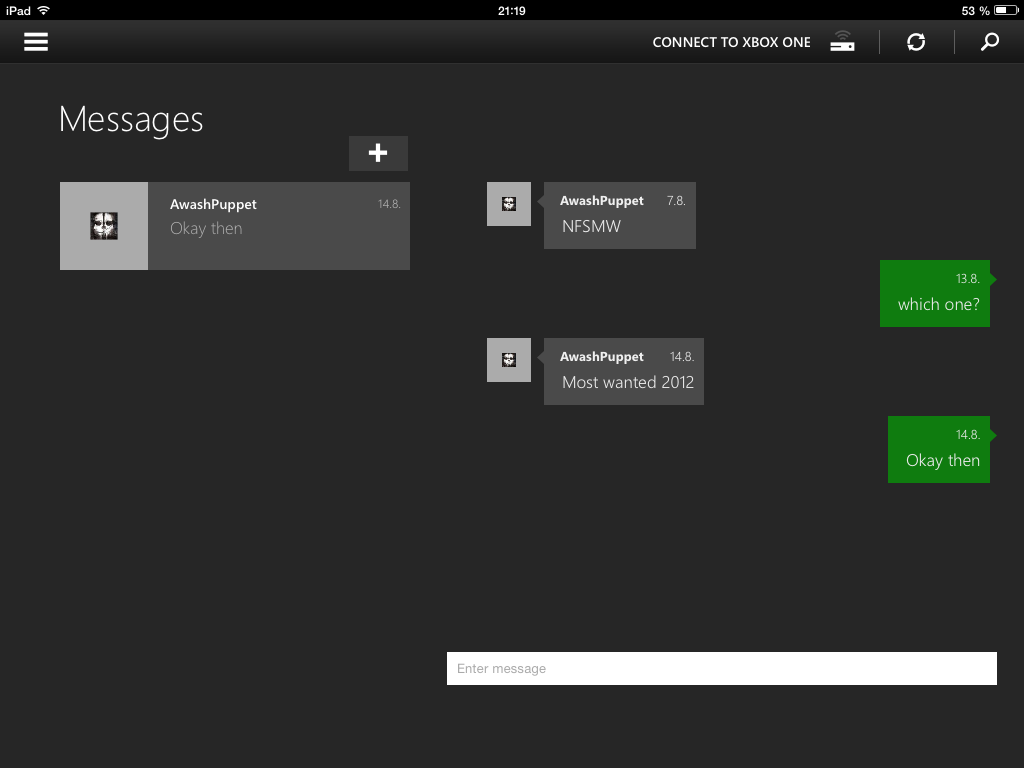Open the navigation hamburger menu
The width and height of the screenshot is (1024, 768).
pos(35,41)
